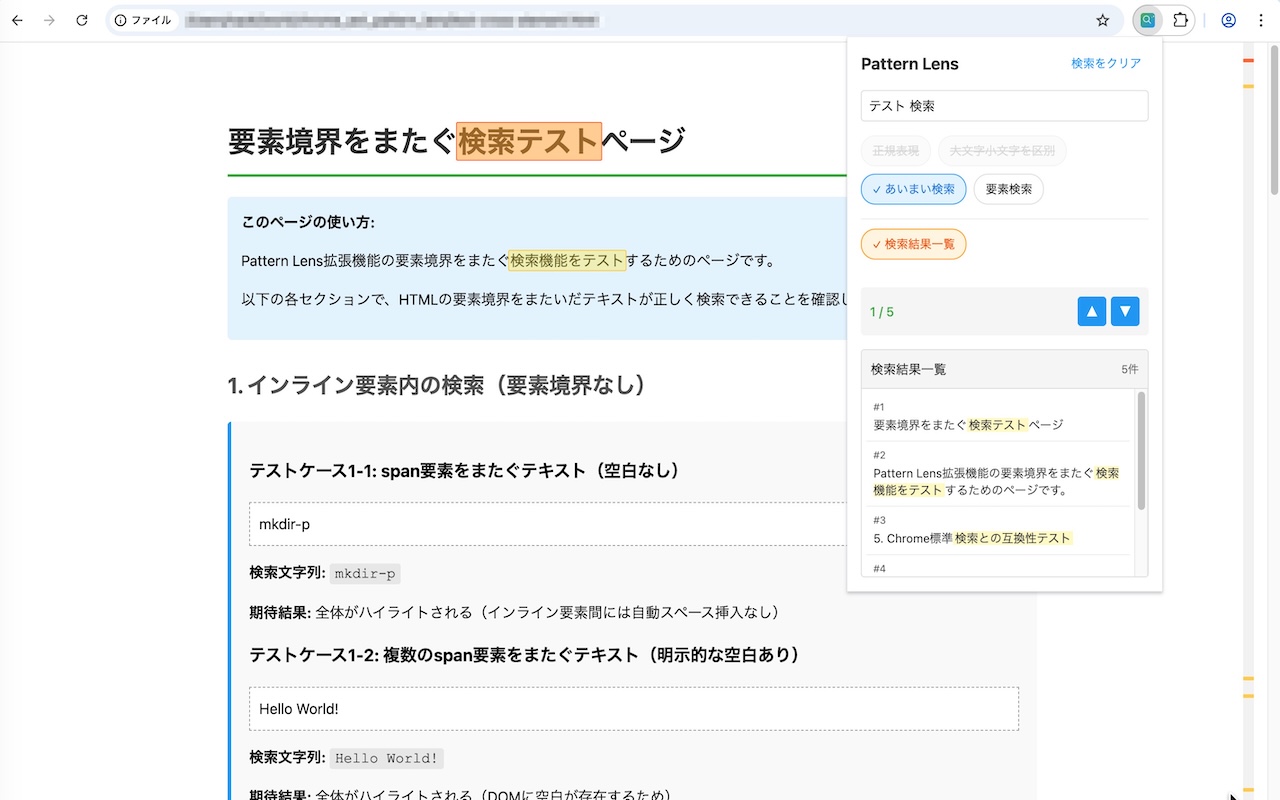Reload the current page
Image resolution: width=1280 pixels, height=800 pixels.
click(x=82, y=20)
